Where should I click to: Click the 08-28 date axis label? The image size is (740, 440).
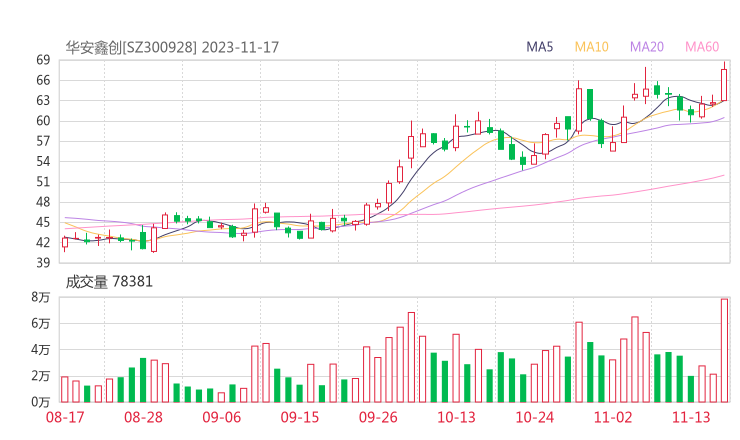(143, 417)
